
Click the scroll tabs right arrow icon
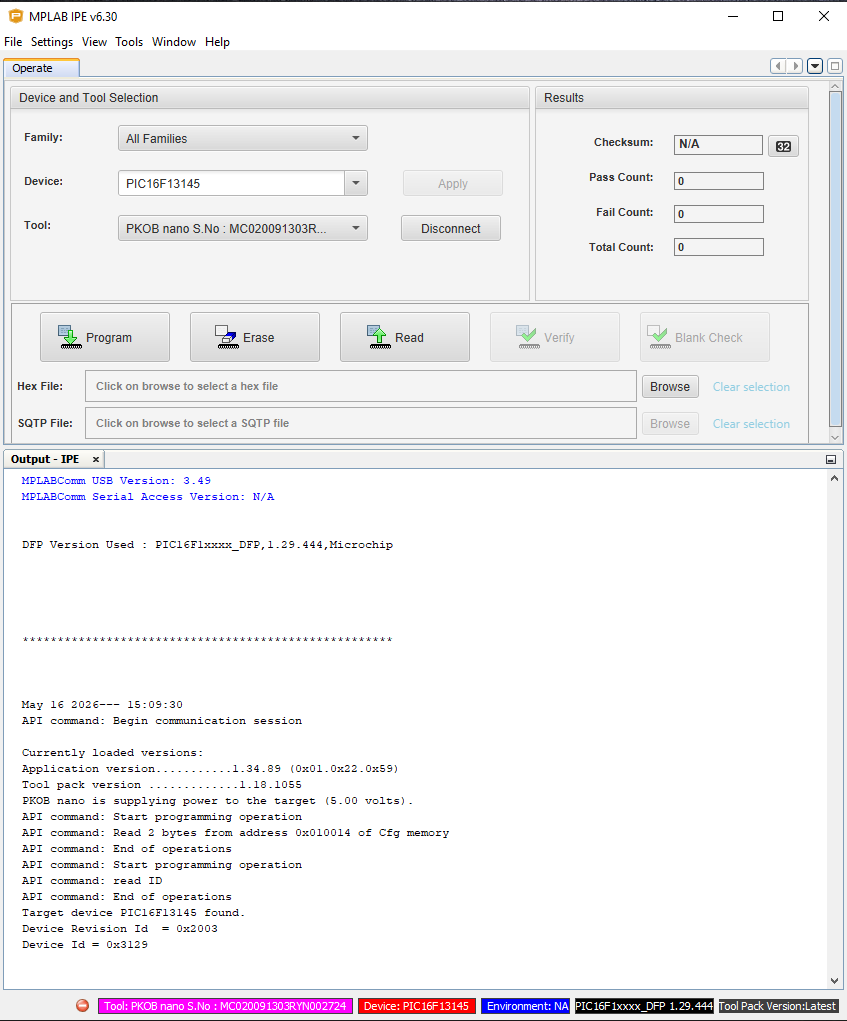795,66
